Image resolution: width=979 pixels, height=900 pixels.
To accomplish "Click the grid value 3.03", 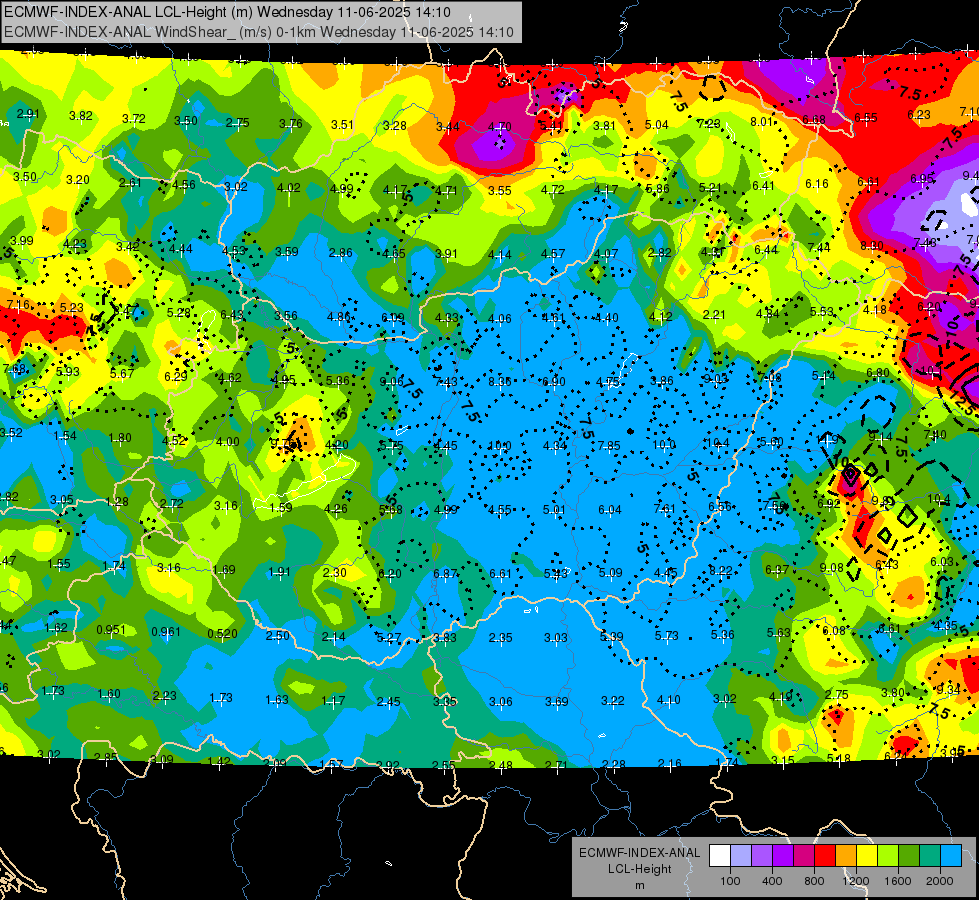I will (556, 637).
